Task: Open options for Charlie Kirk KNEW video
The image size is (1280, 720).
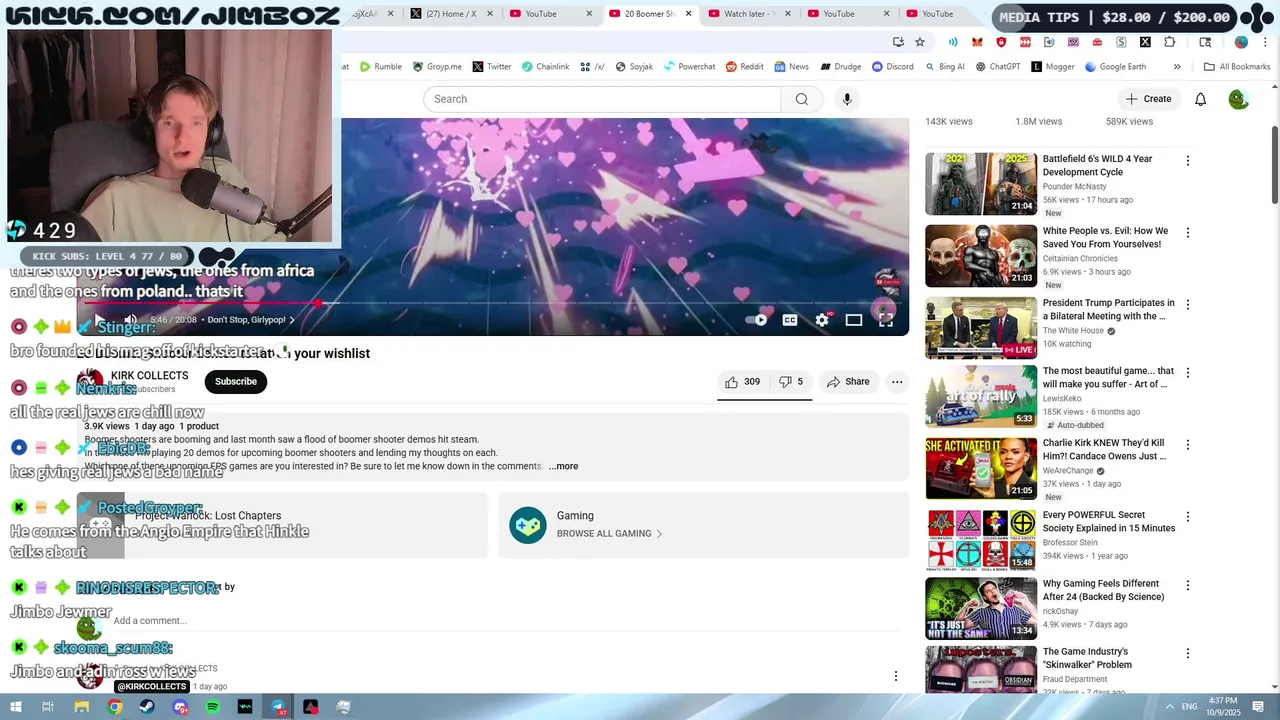Action: click(x=1187, y=445)
